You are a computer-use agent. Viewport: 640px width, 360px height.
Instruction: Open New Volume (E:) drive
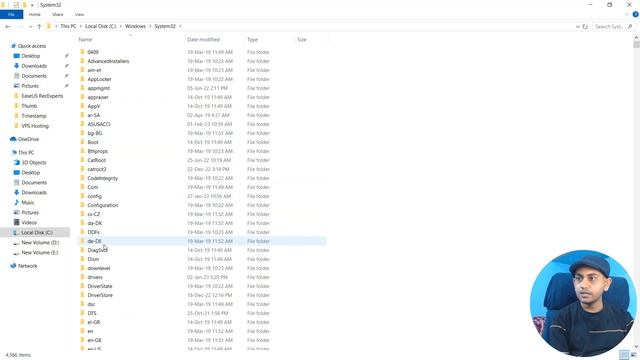click(x=40, y=253)
